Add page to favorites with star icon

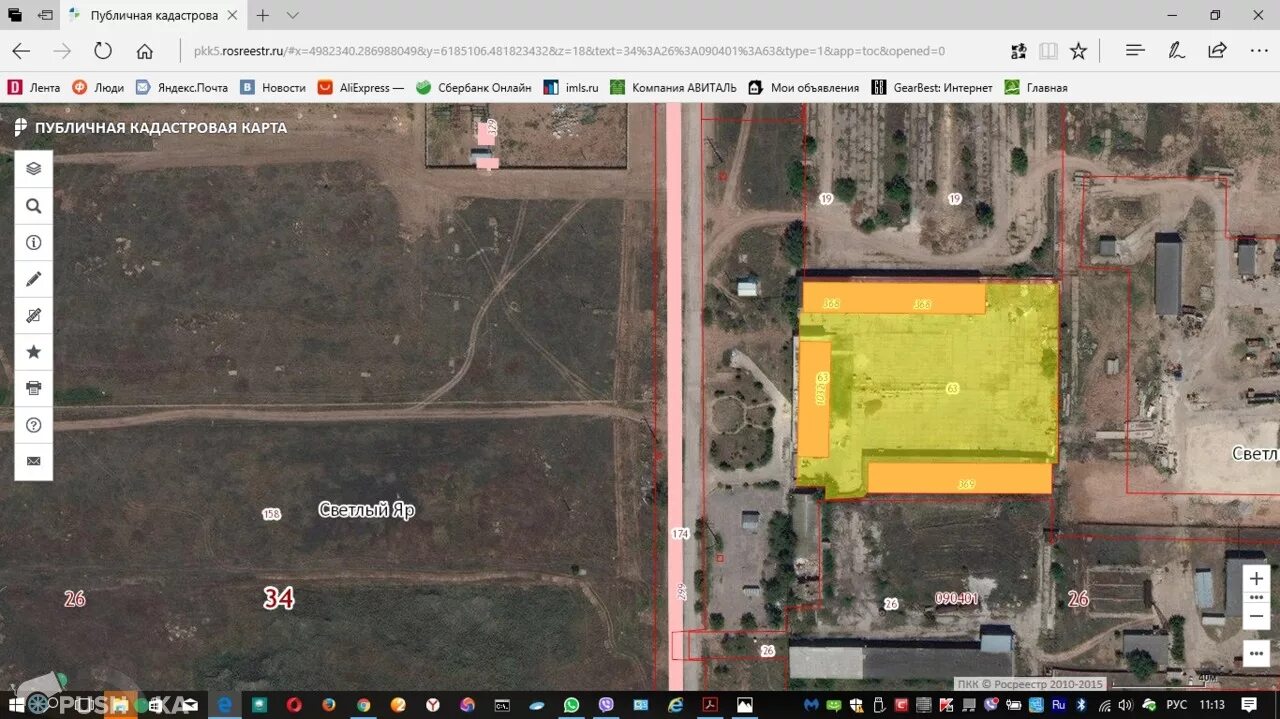[x=1078, y=51]
